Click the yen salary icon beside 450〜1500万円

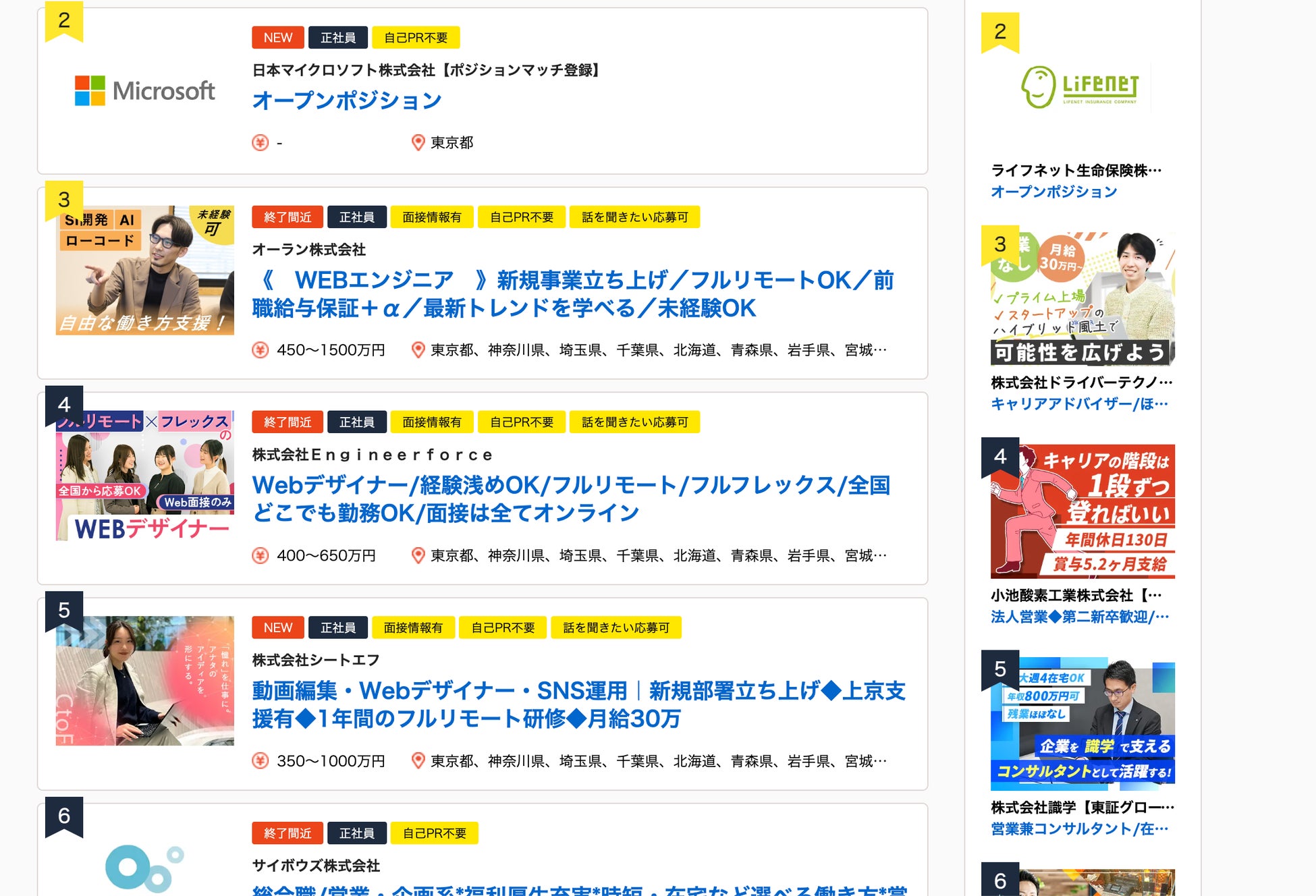pos(260,349)
